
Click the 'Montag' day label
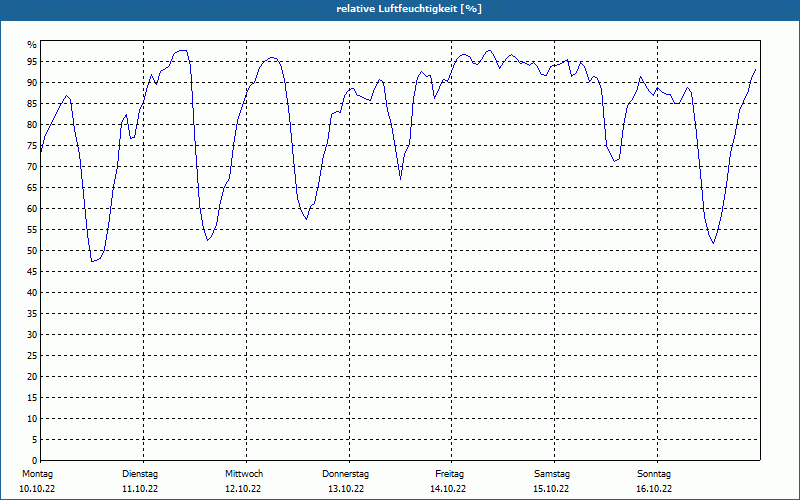point(37,474)
